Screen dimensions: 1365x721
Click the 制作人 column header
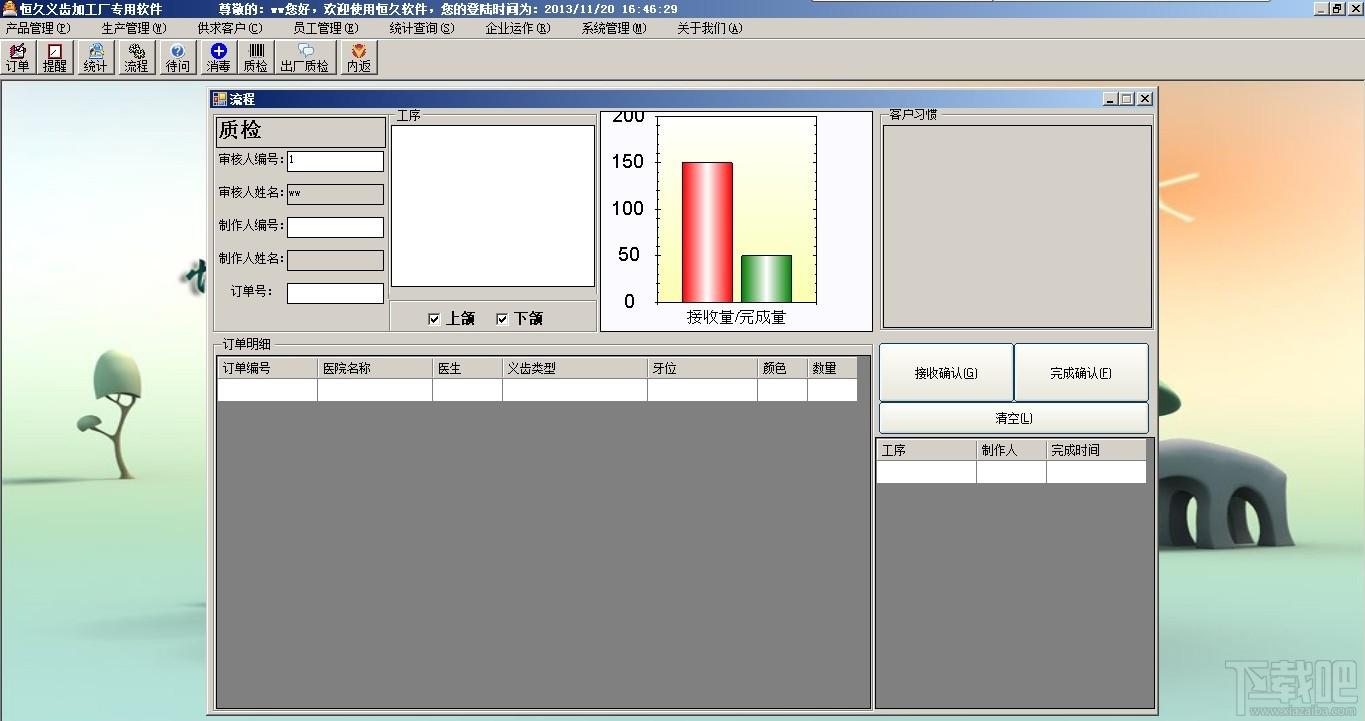[x=1011, y=450]
